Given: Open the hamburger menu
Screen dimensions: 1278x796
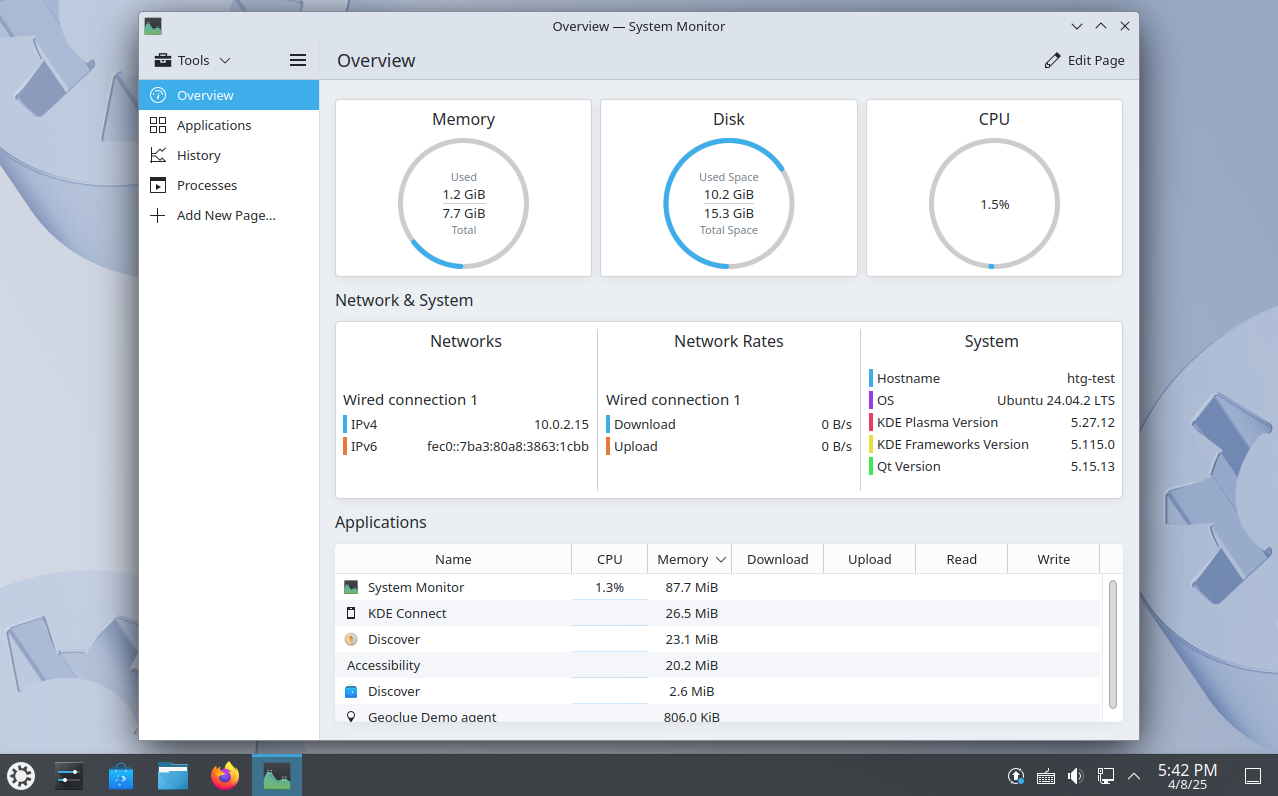Looking at the screenshot, I should (297, 60).
